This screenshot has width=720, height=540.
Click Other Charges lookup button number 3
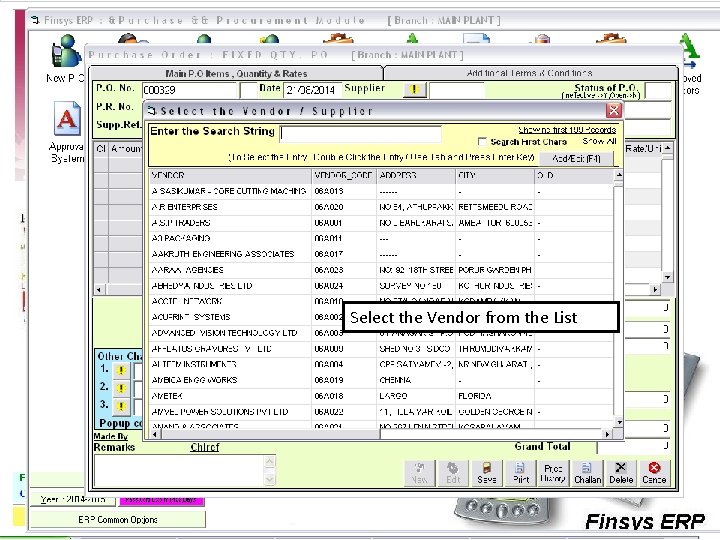point(121,406)
